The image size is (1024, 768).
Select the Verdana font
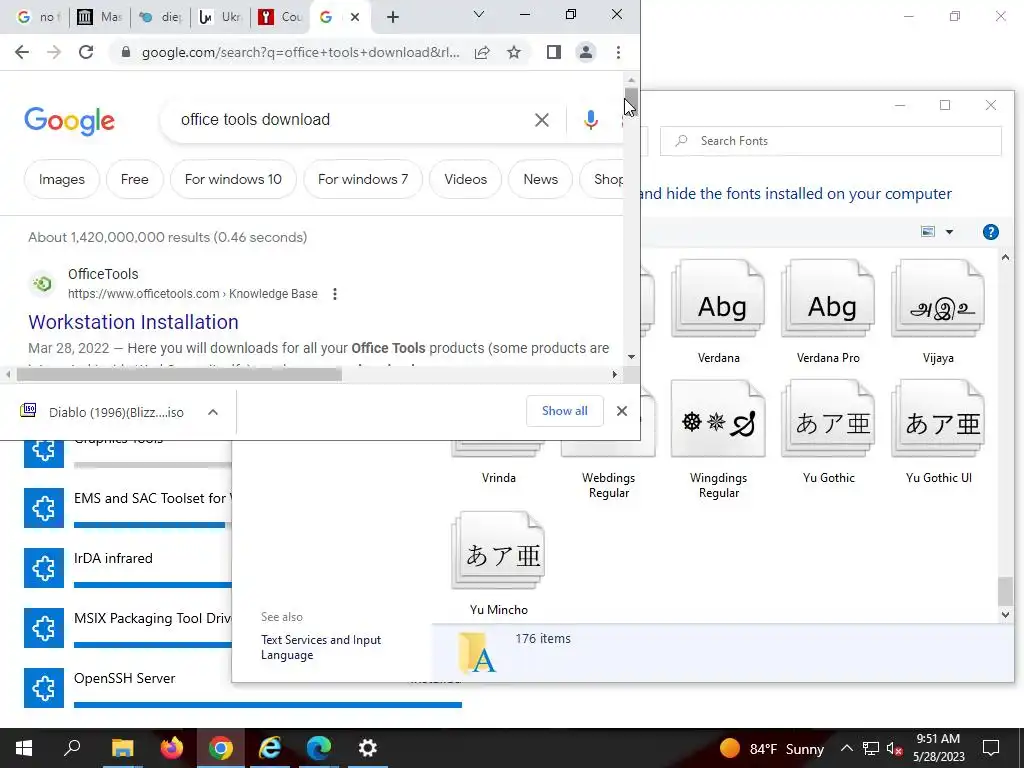pos(718,312)
